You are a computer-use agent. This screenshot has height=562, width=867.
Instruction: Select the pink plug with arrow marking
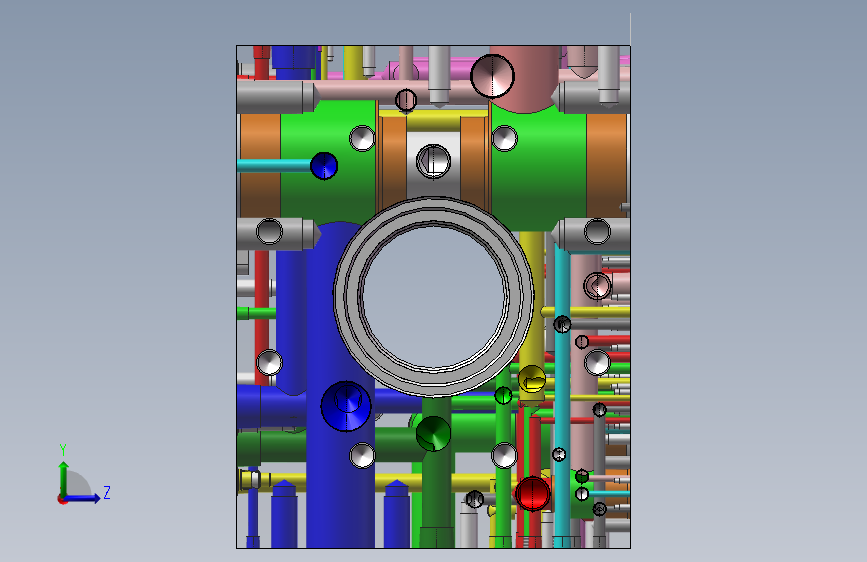(x=597, y=286)
